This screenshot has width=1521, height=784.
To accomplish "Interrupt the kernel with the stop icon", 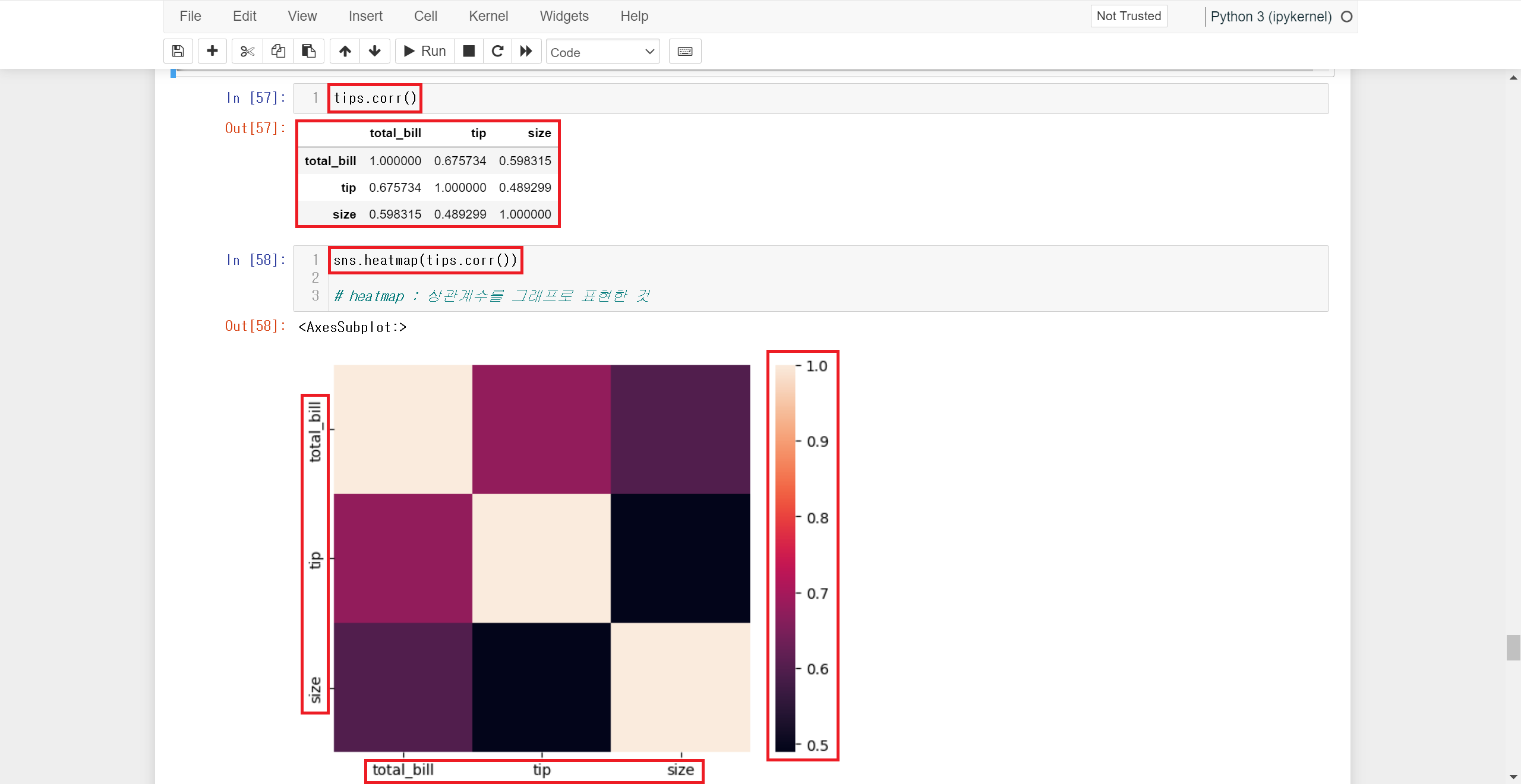I will [469, 51].
